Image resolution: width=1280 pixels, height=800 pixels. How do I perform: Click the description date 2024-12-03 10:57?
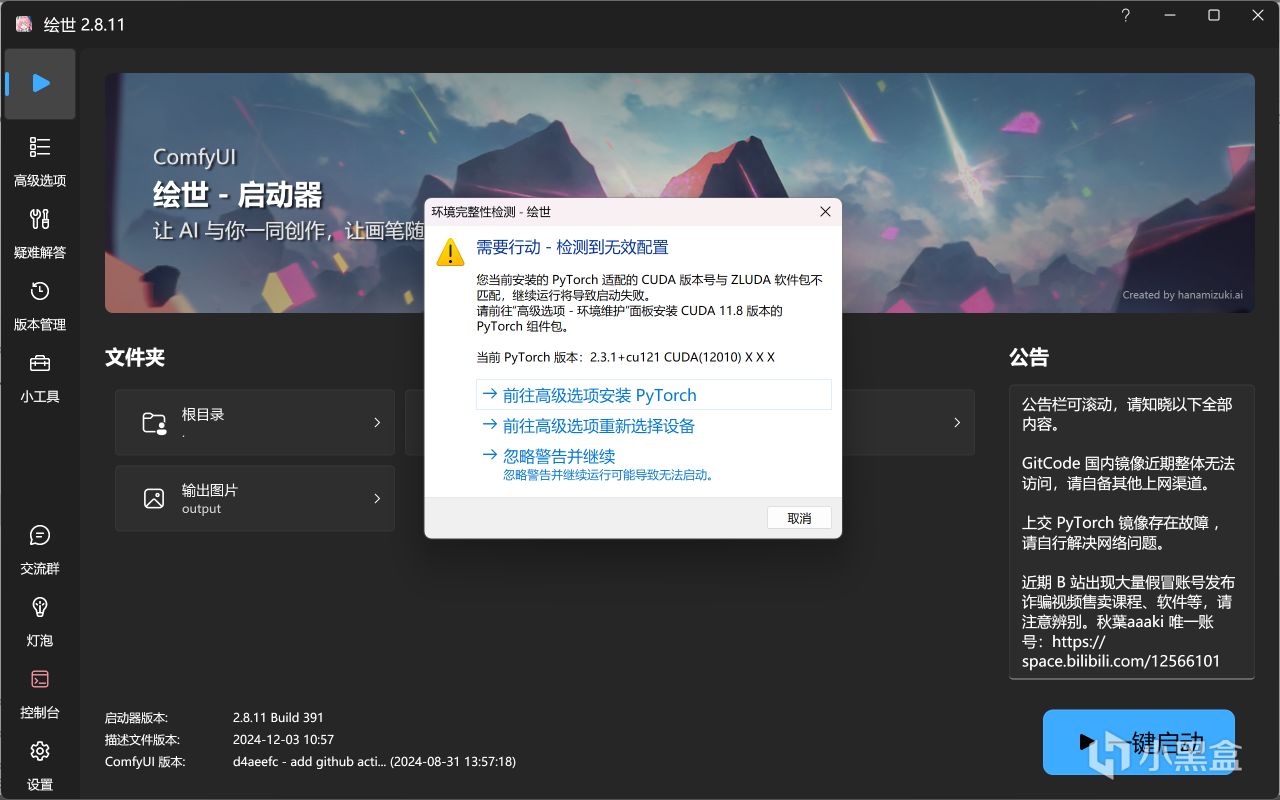(x=283, y=740)
